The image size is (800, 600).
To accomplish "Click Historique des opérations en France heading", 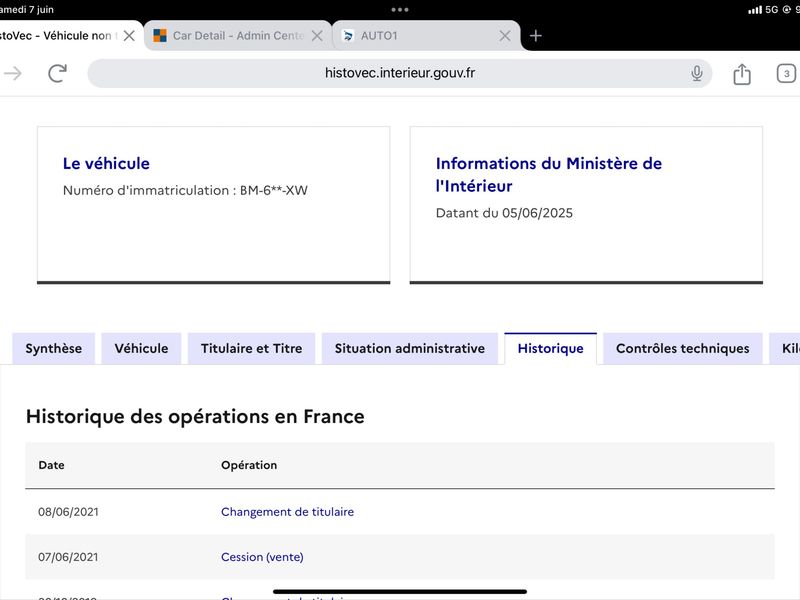I will pyautogui.click(x=195, y=416).
